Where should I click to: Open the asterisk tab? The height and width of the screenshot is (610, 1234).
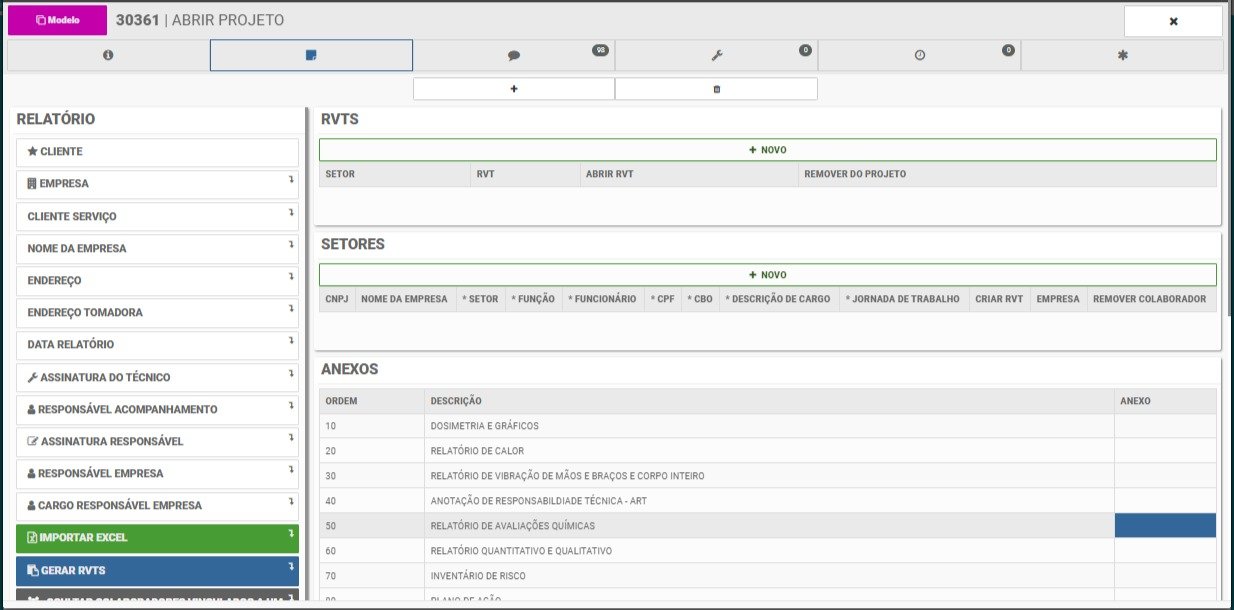1122,56
